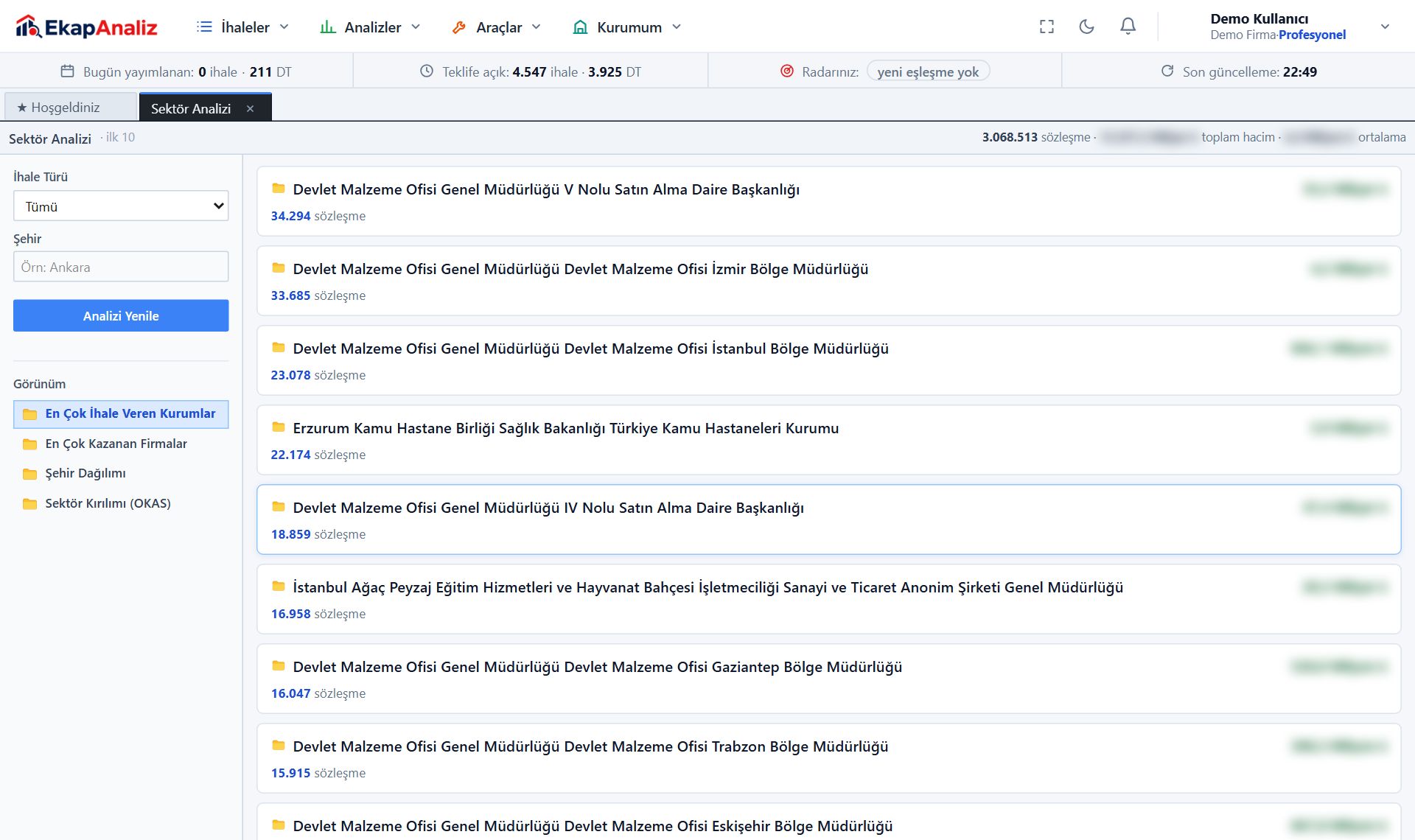Expand the Kurumum menu chevron
Image resolution: width=1415 pixels, height=840 pixels.
click(677, 27)
